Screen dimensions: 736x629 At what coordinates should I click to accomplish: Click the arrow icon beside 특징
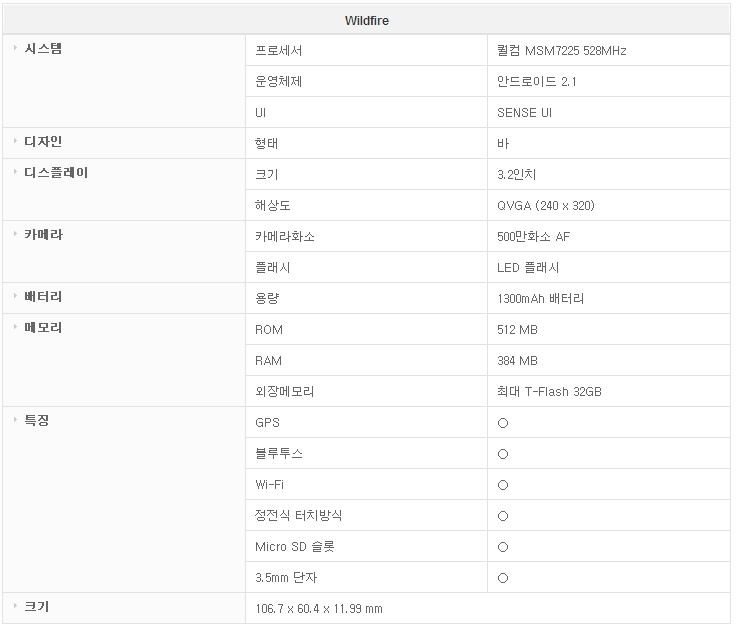[15, 421]
